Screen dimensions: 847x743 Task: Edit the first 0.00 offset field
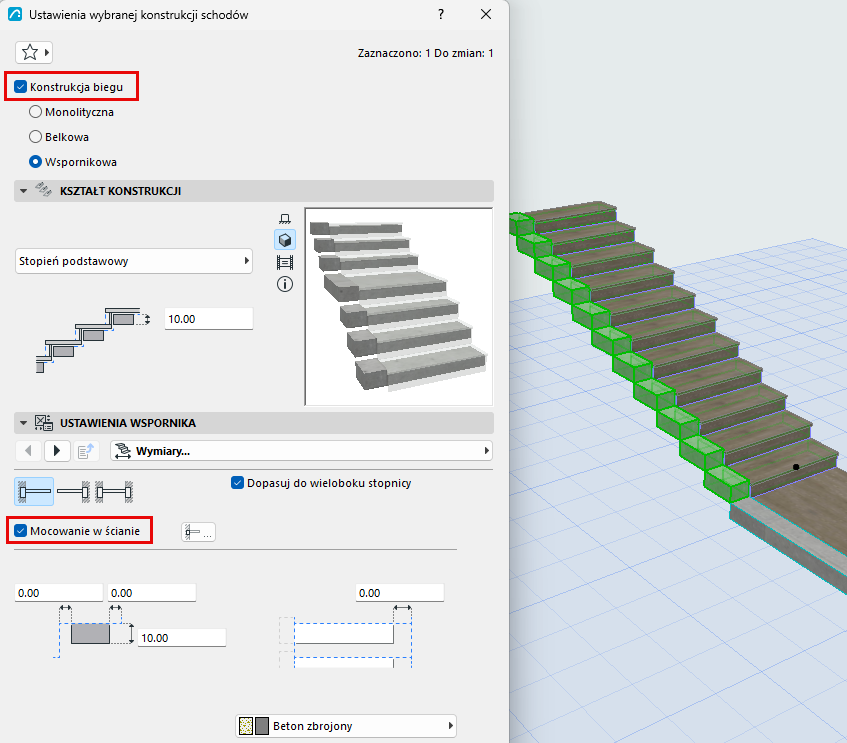point(59,593)
